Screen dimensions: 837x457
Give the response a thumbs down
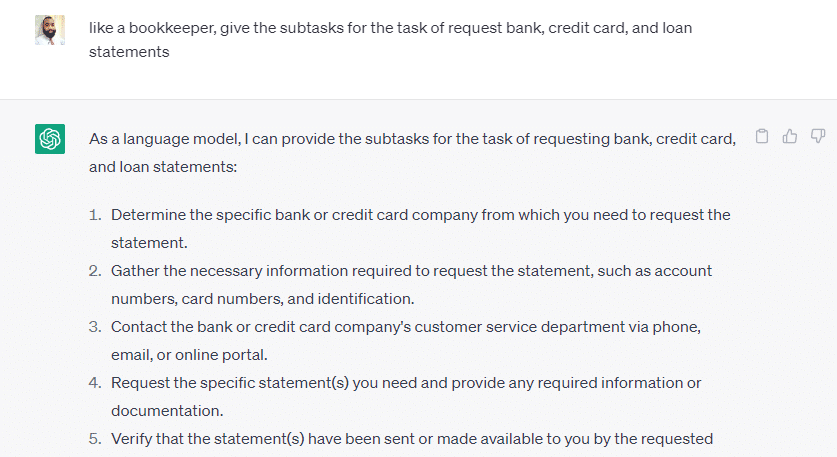(x=818, y=137)
